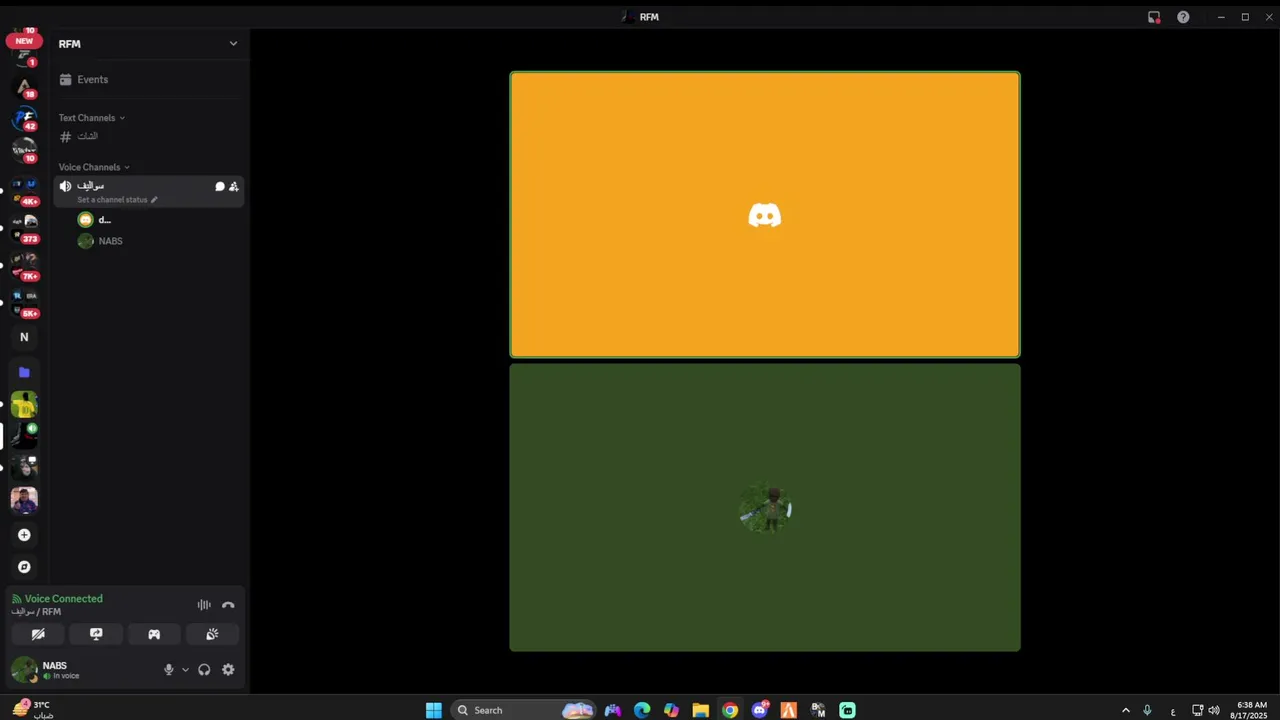
Task: Open User Settings gear
Action: coord(228,670)
